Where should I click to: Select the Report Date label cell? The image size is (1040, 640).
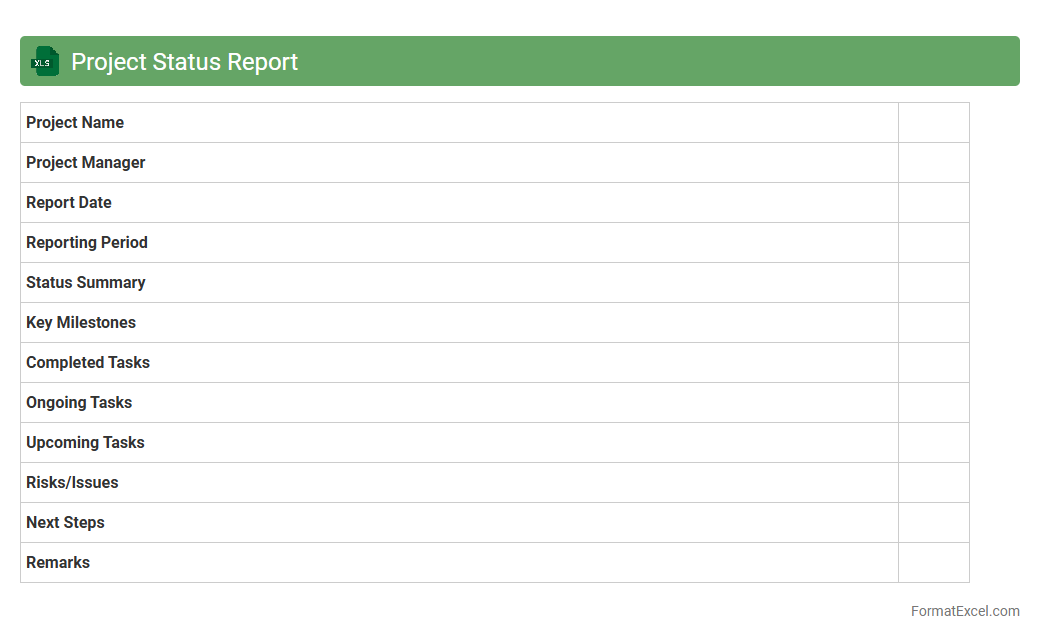point(69,203)
